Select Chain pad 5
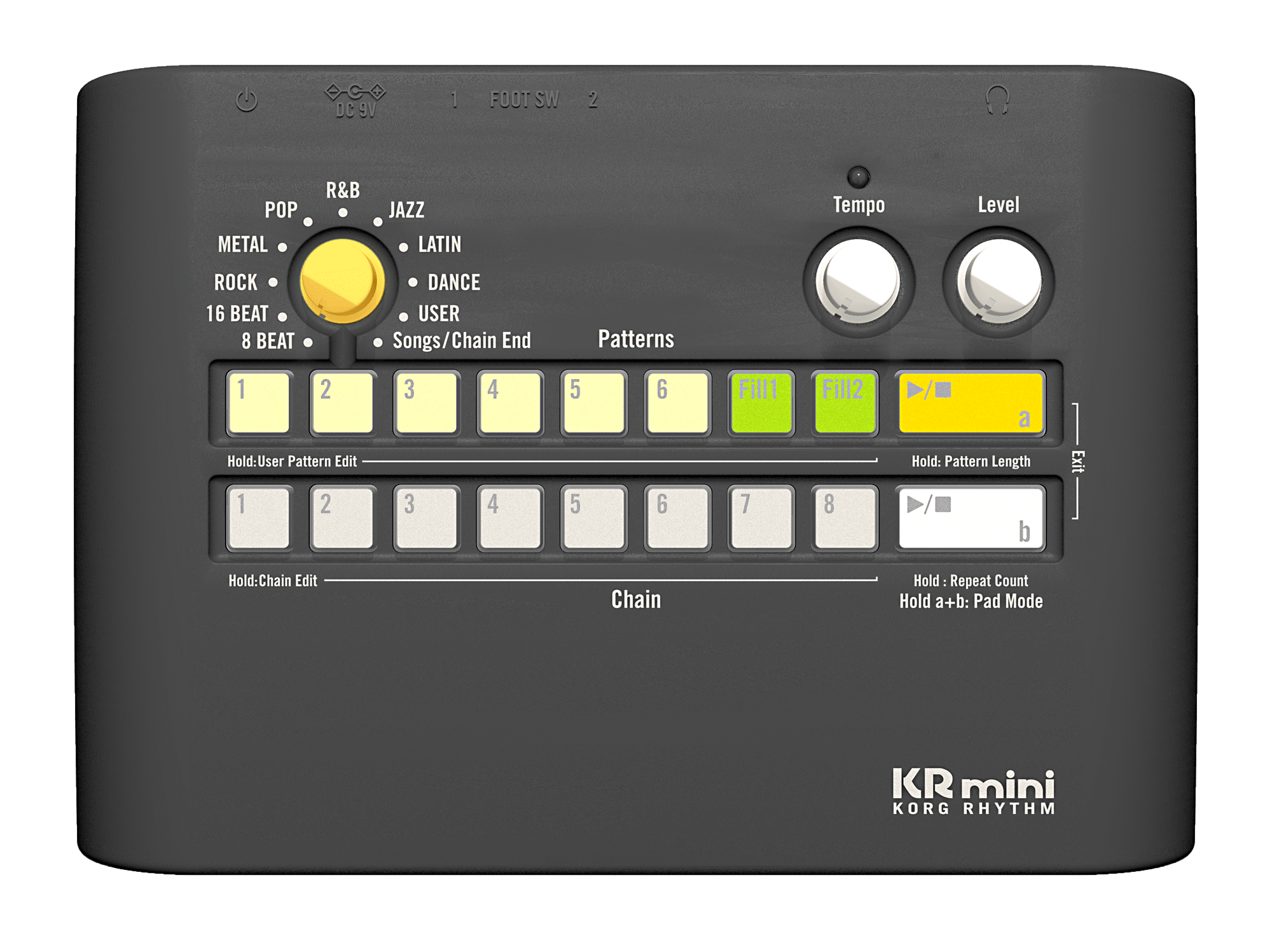The height and width of the screenshot is (952, 1272). pos(594,518)
